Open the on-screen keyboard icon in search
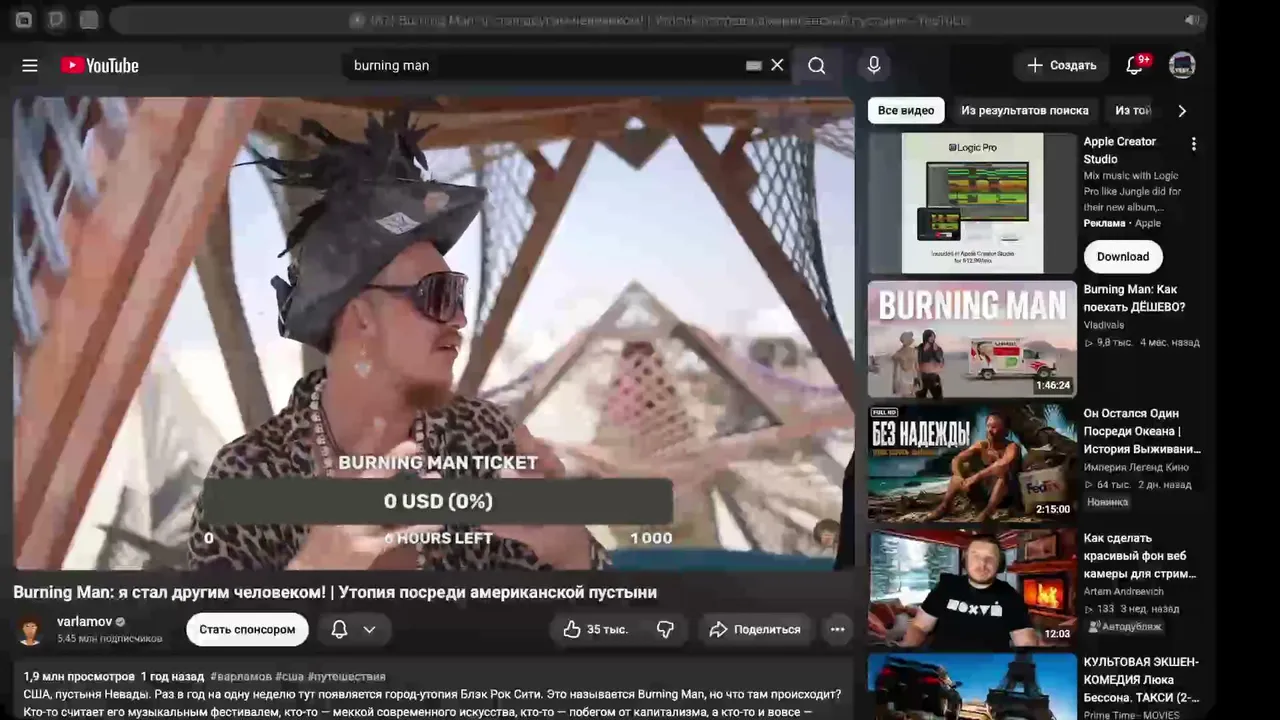The image size is (1280, 720). click(x=754, y=65)
